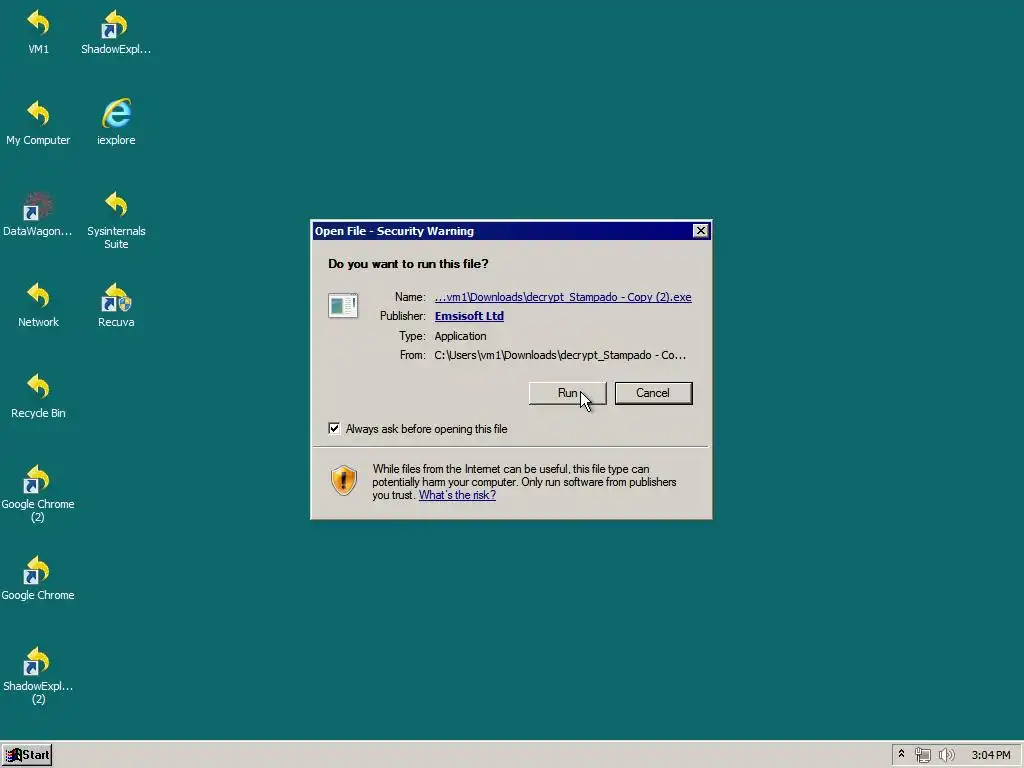
Task: Click the Run button
Action: pos(568,393)
